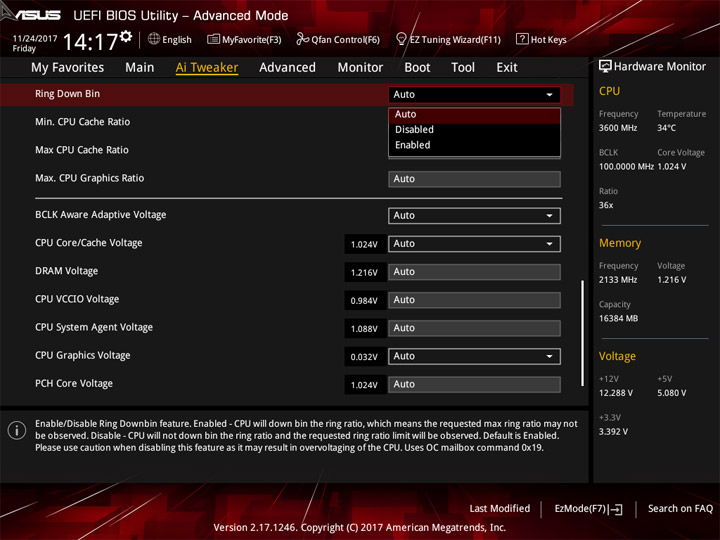This screenshot has width=720, height=540.
Task: Click the CPU VCCIO Voltage Auto field
Action: point(474,300)
